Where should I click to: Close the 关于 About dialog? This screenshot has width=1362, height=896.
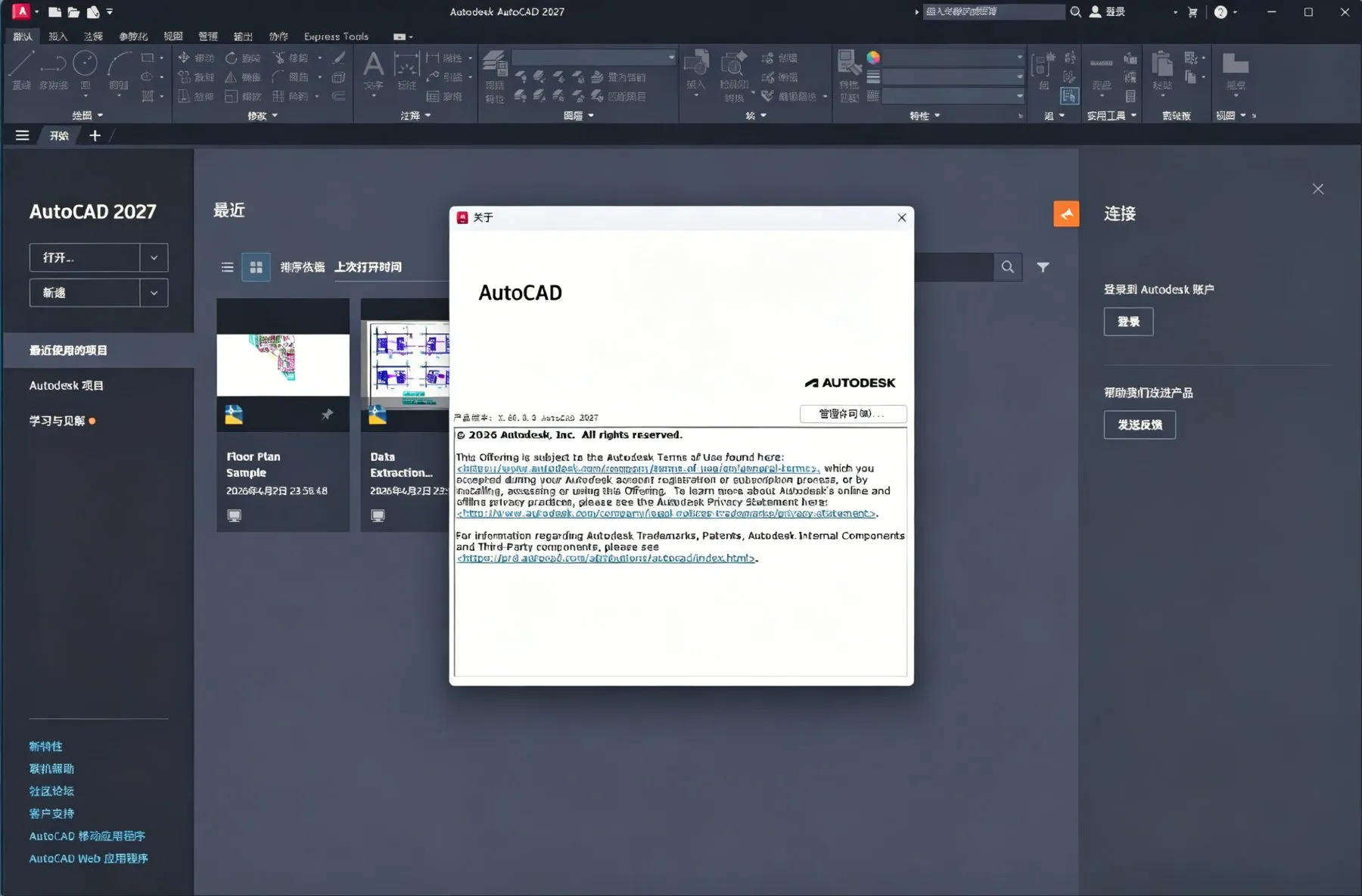click(901, 218)
